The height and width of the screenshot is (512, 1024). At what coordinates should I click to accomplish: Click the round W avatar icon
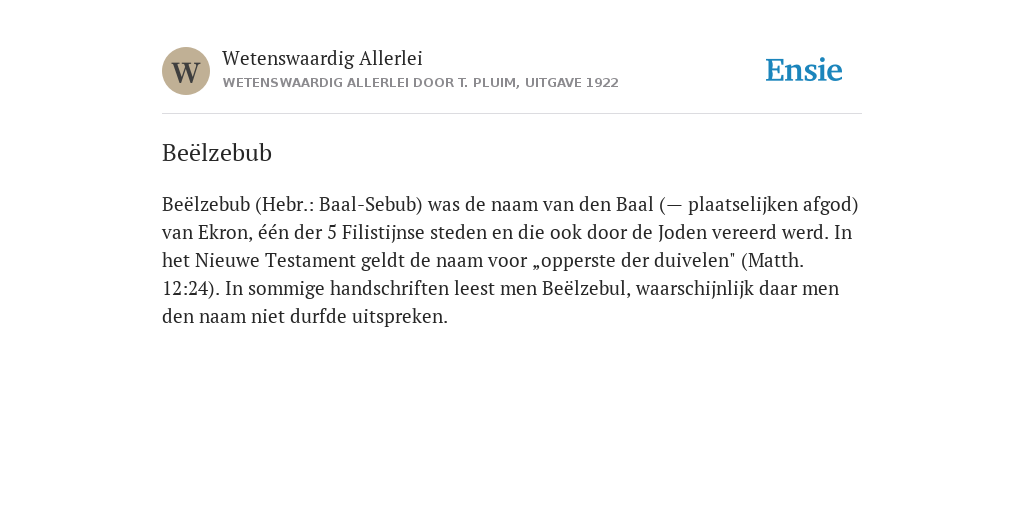186,71
